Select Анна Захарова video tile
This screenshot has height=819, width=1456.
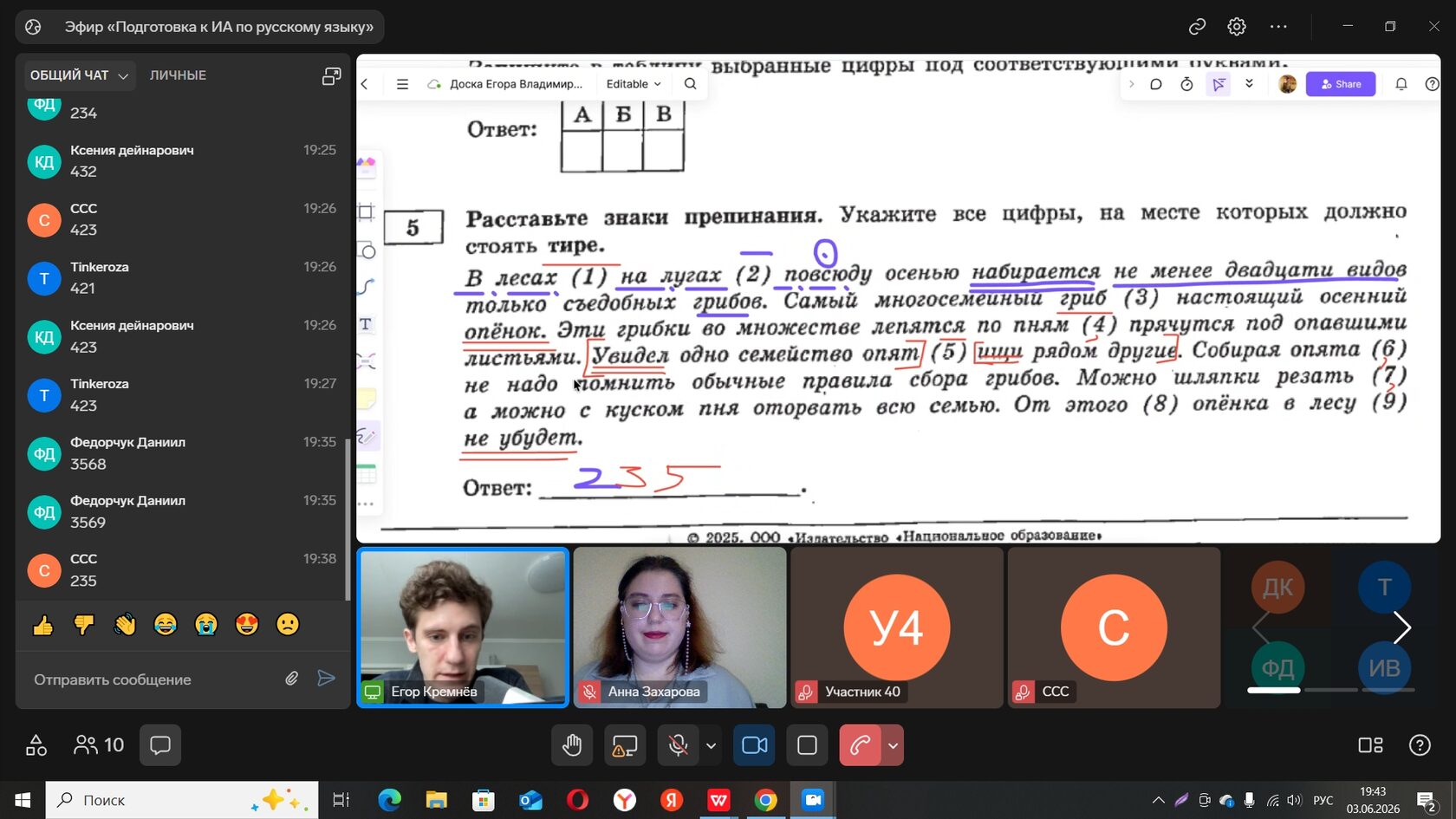point(679,627)
